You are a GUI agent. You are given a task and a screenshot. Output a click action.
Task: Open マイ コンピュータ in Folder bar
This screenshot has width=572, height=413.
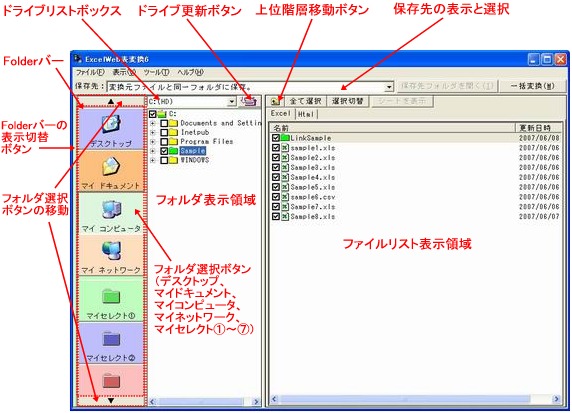coord(111,213)
